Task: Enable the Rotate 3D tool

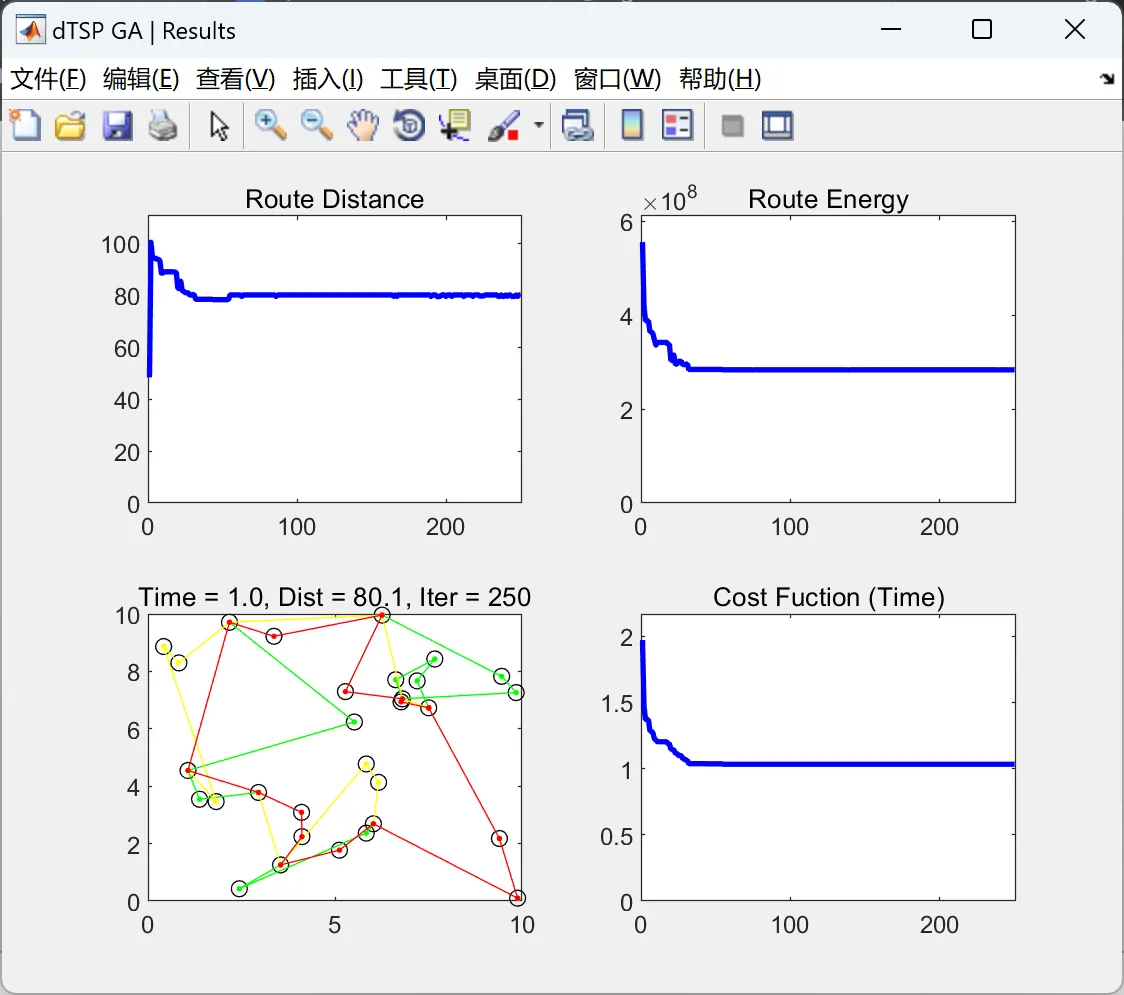Action: click(x=409, y=126)
